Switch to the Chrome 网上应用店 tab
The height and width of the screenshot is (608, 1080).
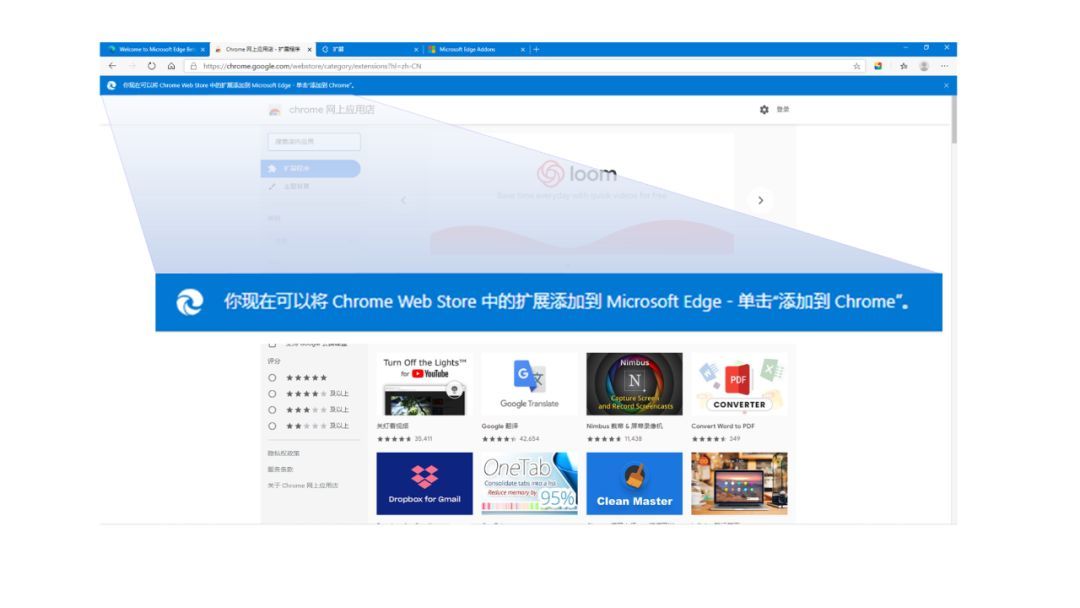click(x=262, y=50)
